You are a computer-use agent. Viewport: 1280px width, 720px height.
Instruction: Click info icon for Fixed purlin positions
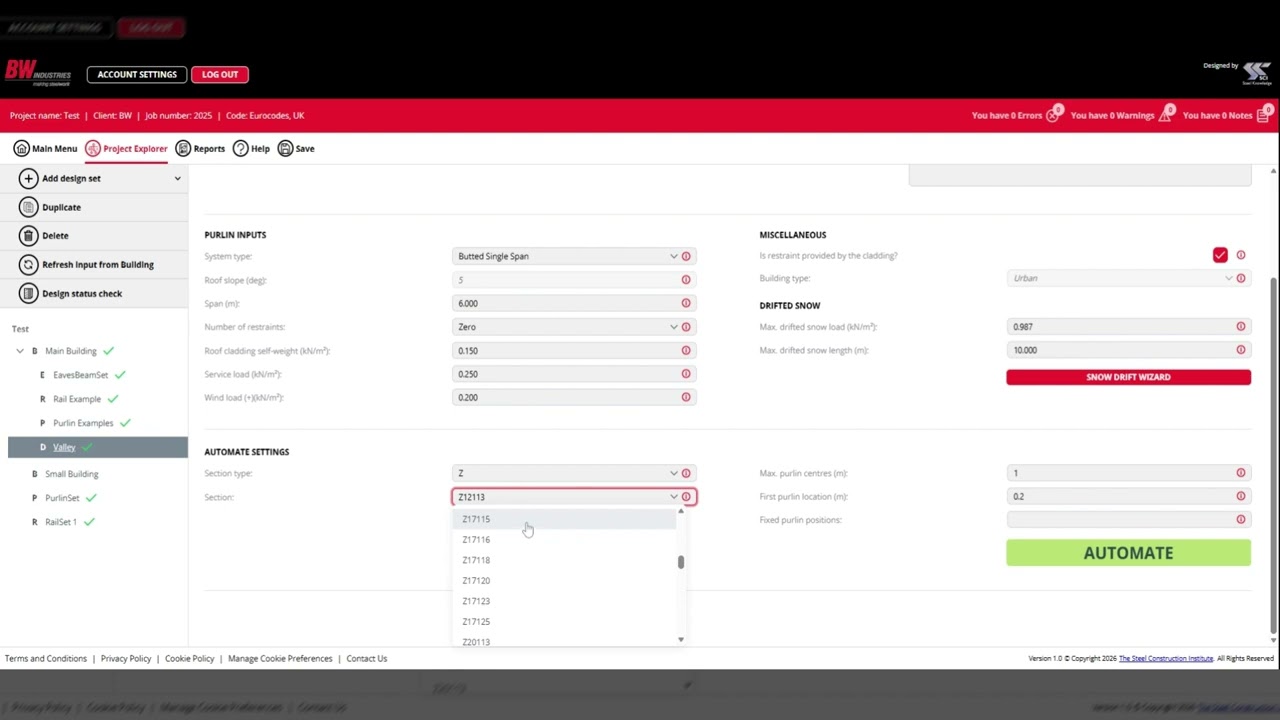[1241, 520]
